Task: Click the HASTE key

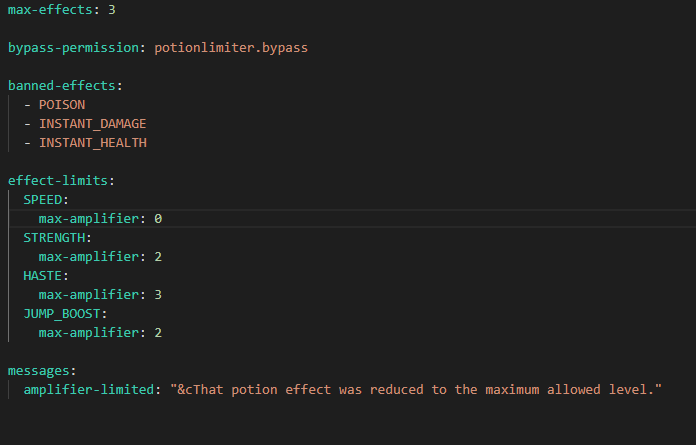Action: tap(43, 276)
